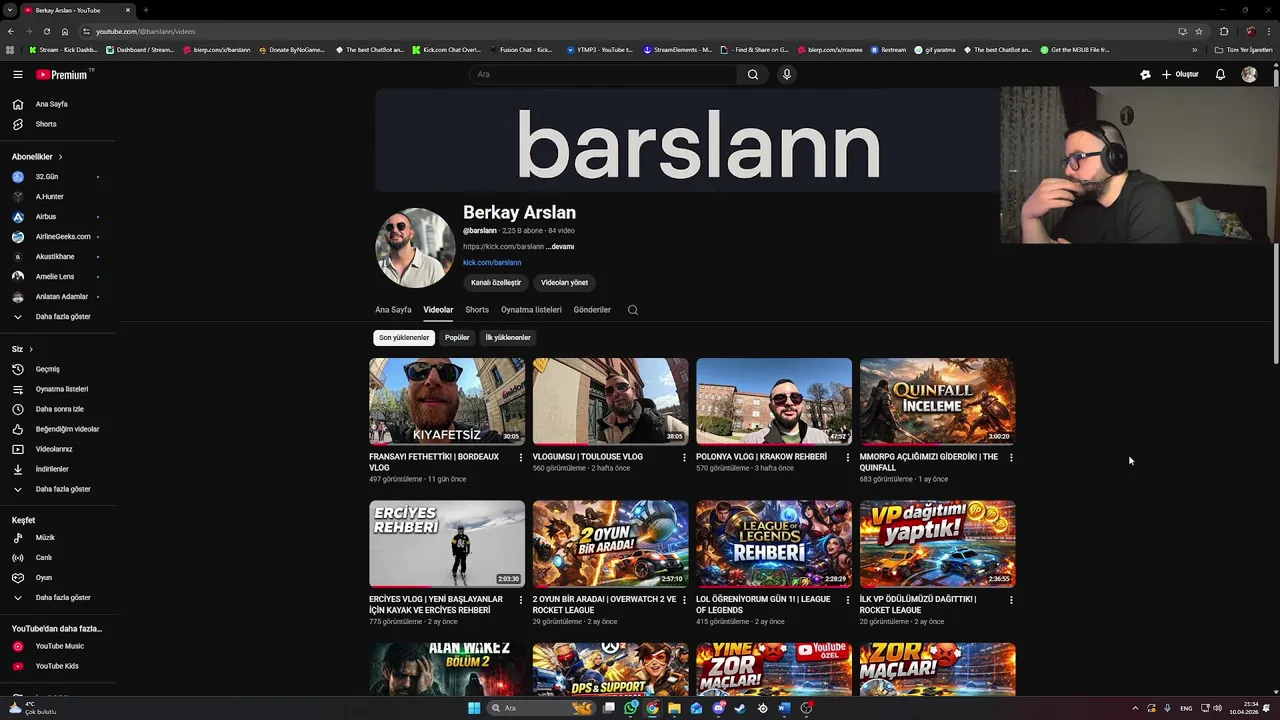The image size is (1280, 720).
Task: Open Windows Start button
Action: tap(474, 708)
